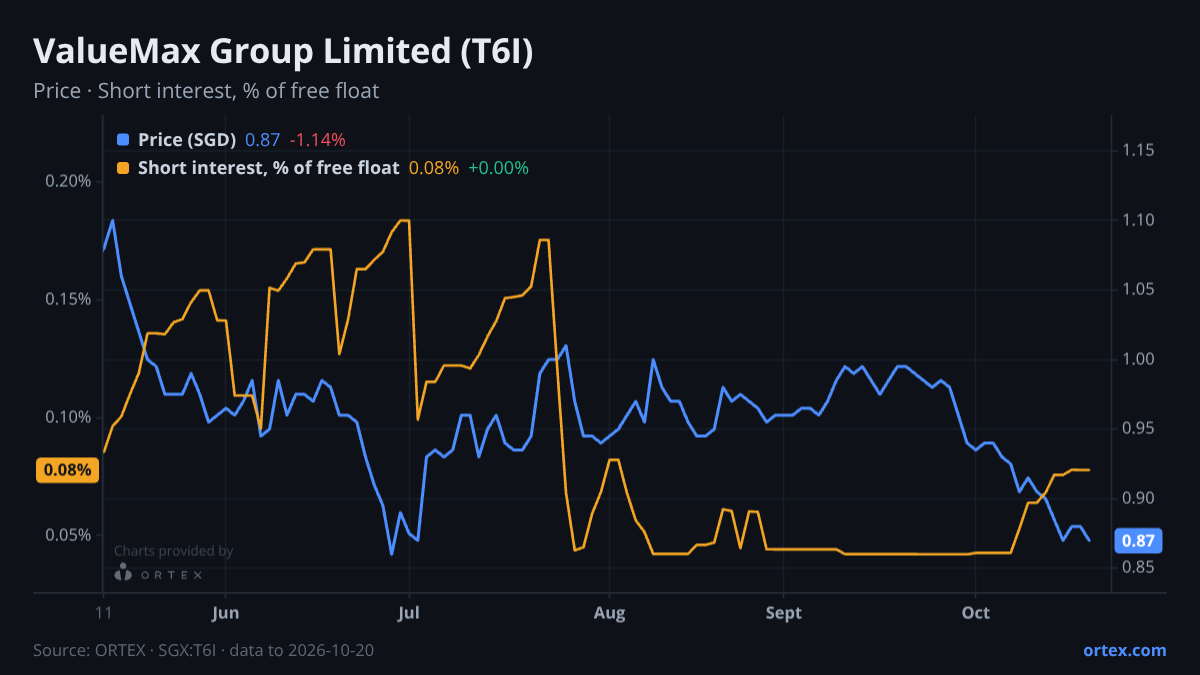This screenshot has width=1200, height=675.
Task: Click the 0.85 right axis label
Action: (1138, 567)
